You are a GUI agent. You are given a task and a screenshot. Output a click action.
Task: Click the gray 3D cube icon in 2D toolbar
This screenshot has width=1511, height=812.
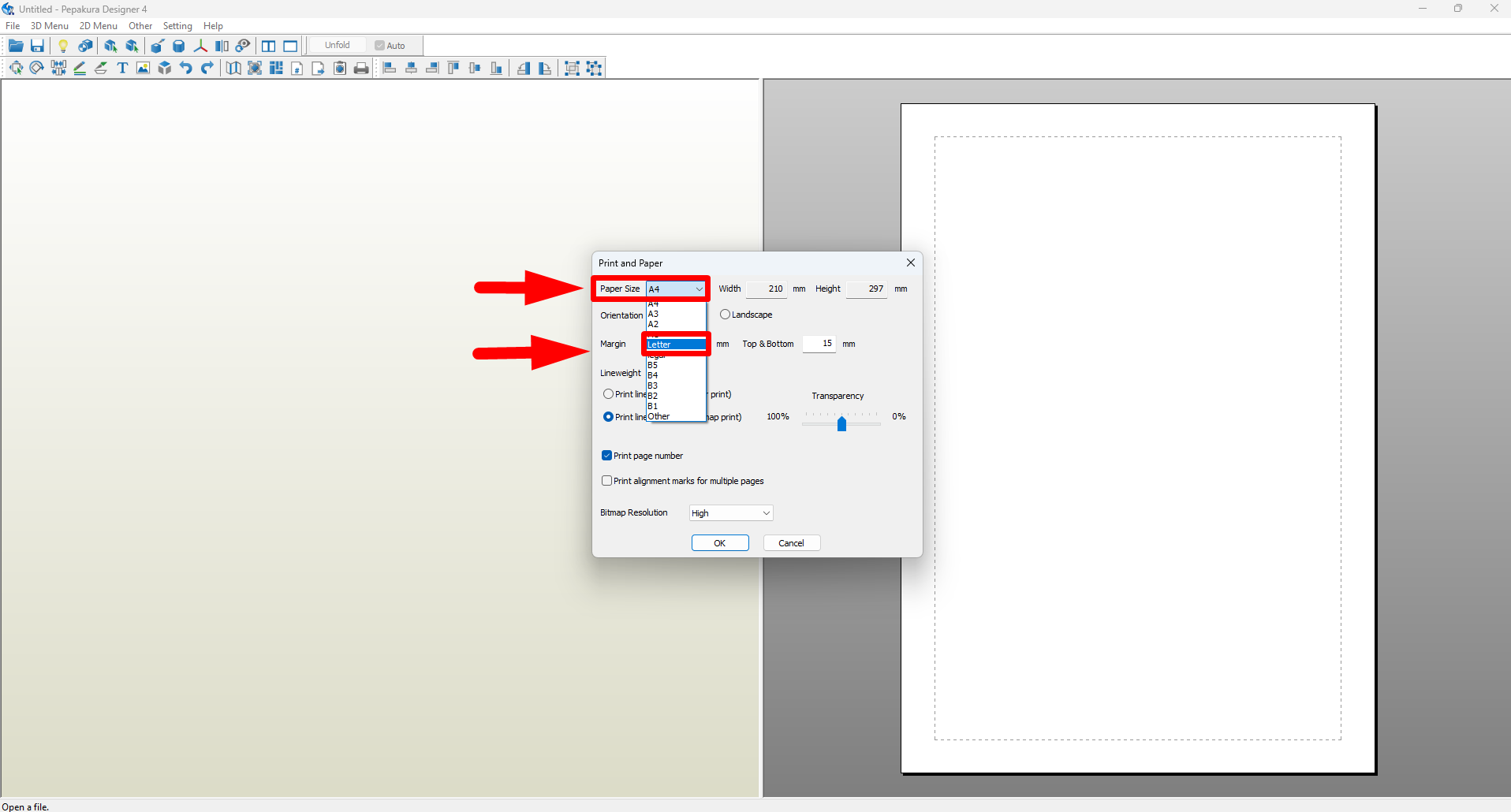click(x=165, y=68)
